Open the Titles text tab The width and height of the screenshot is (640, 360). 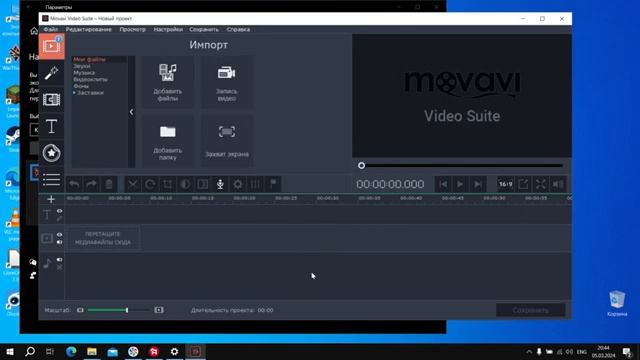pyautogui.click(x=51, y=127)
